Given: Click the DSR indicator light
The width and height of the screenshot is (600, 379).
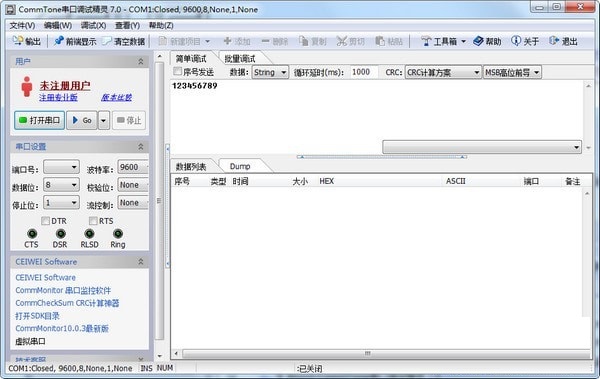Looking at the screenshot, I should [x=60, y=234].
